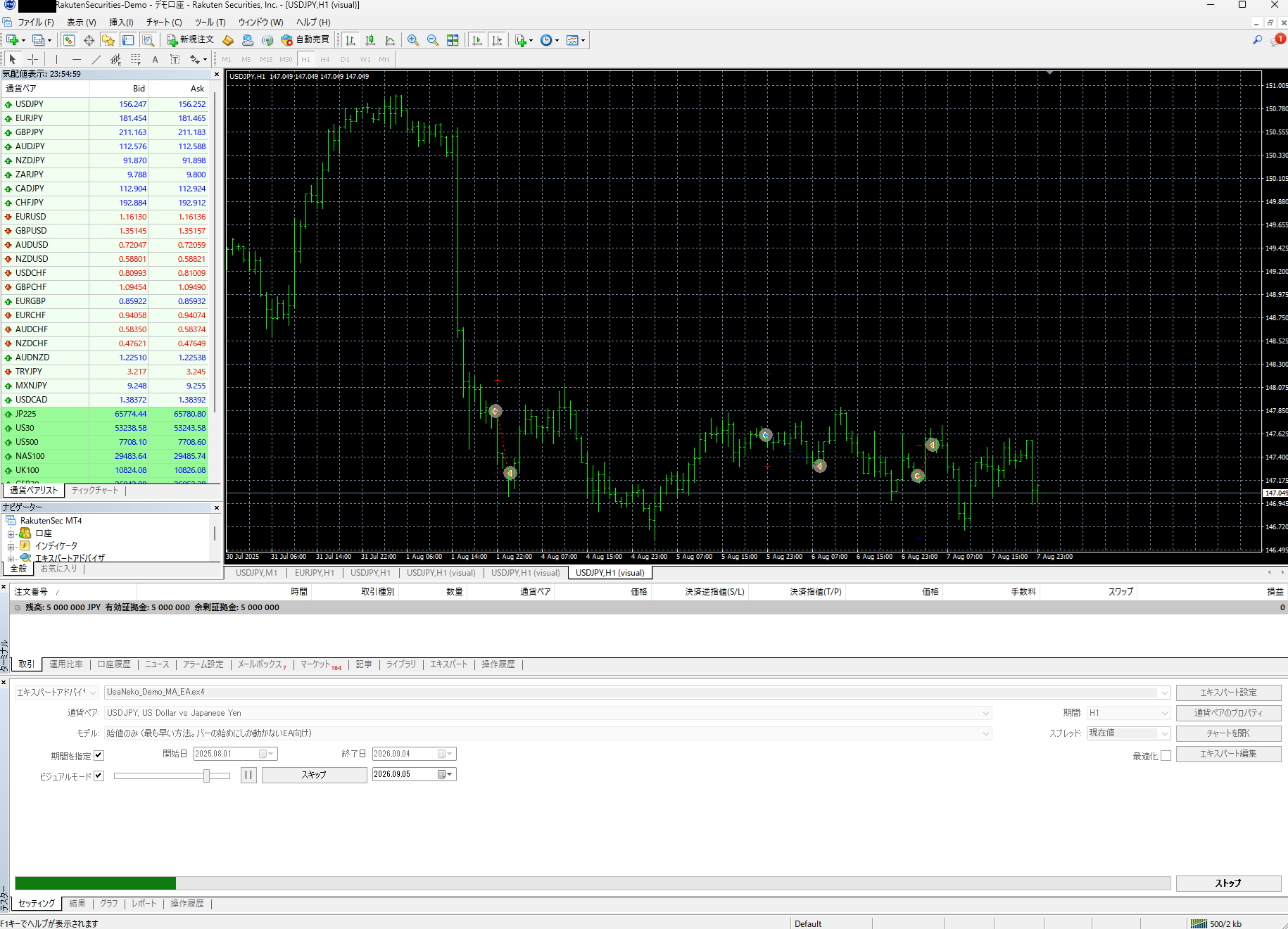1288x929 pixels.
Task: Switch to the 口座履歴 terminal tab
Action: coord(114,664)
